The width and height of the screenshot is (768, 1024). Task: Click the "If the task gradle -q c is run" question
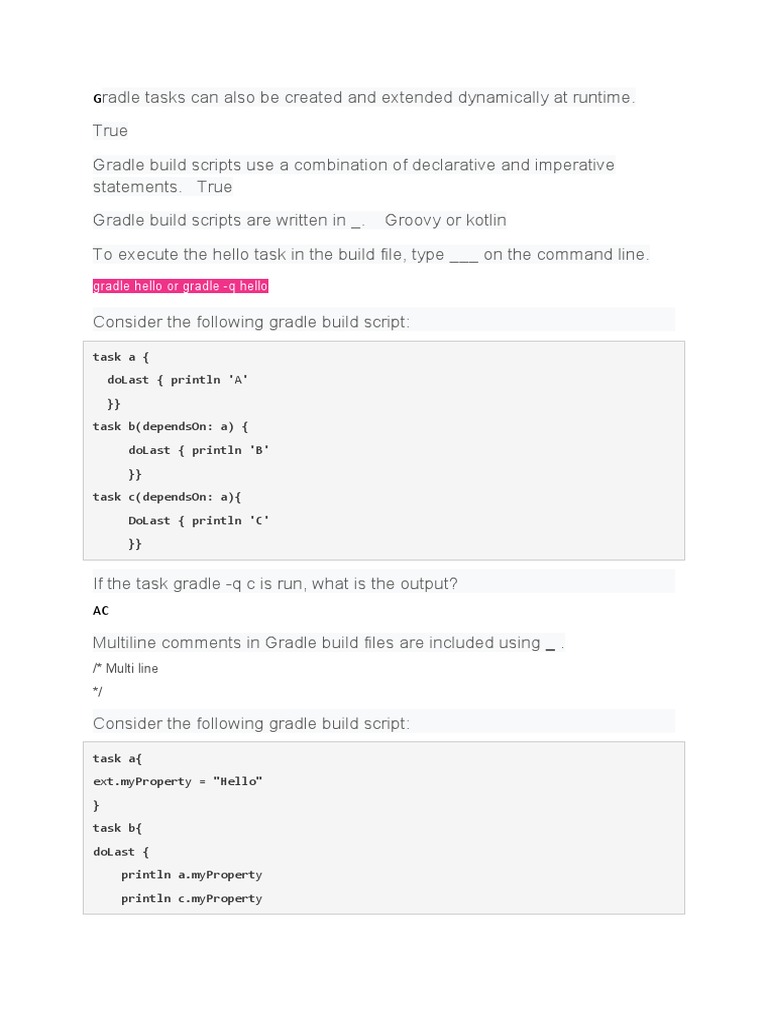[275, 583]
